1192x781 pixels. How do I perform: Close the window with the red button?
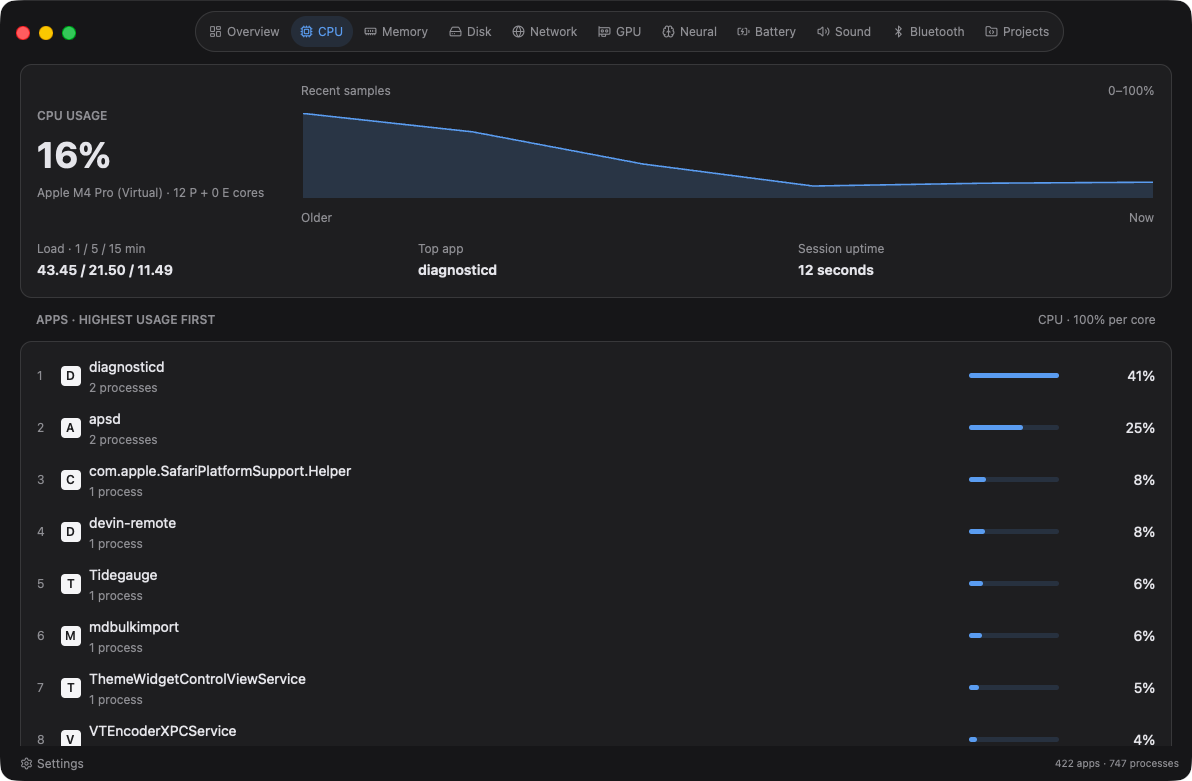coord(23,33)
